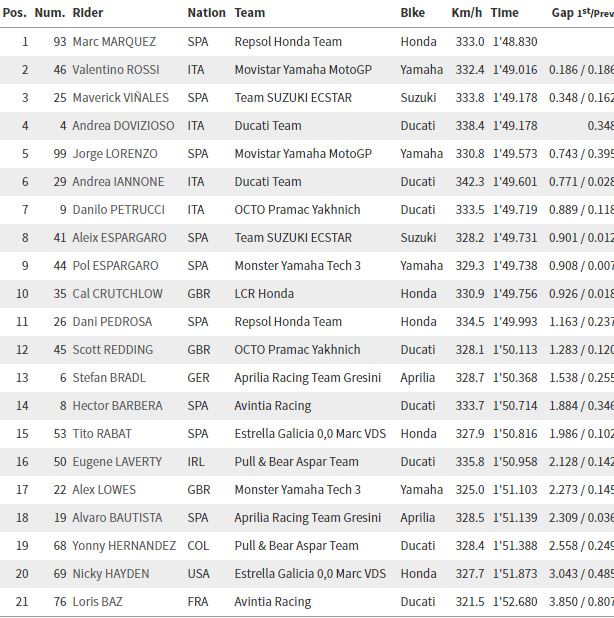Select rider Cal CRUTCHLOW

[x=117, y=294]
